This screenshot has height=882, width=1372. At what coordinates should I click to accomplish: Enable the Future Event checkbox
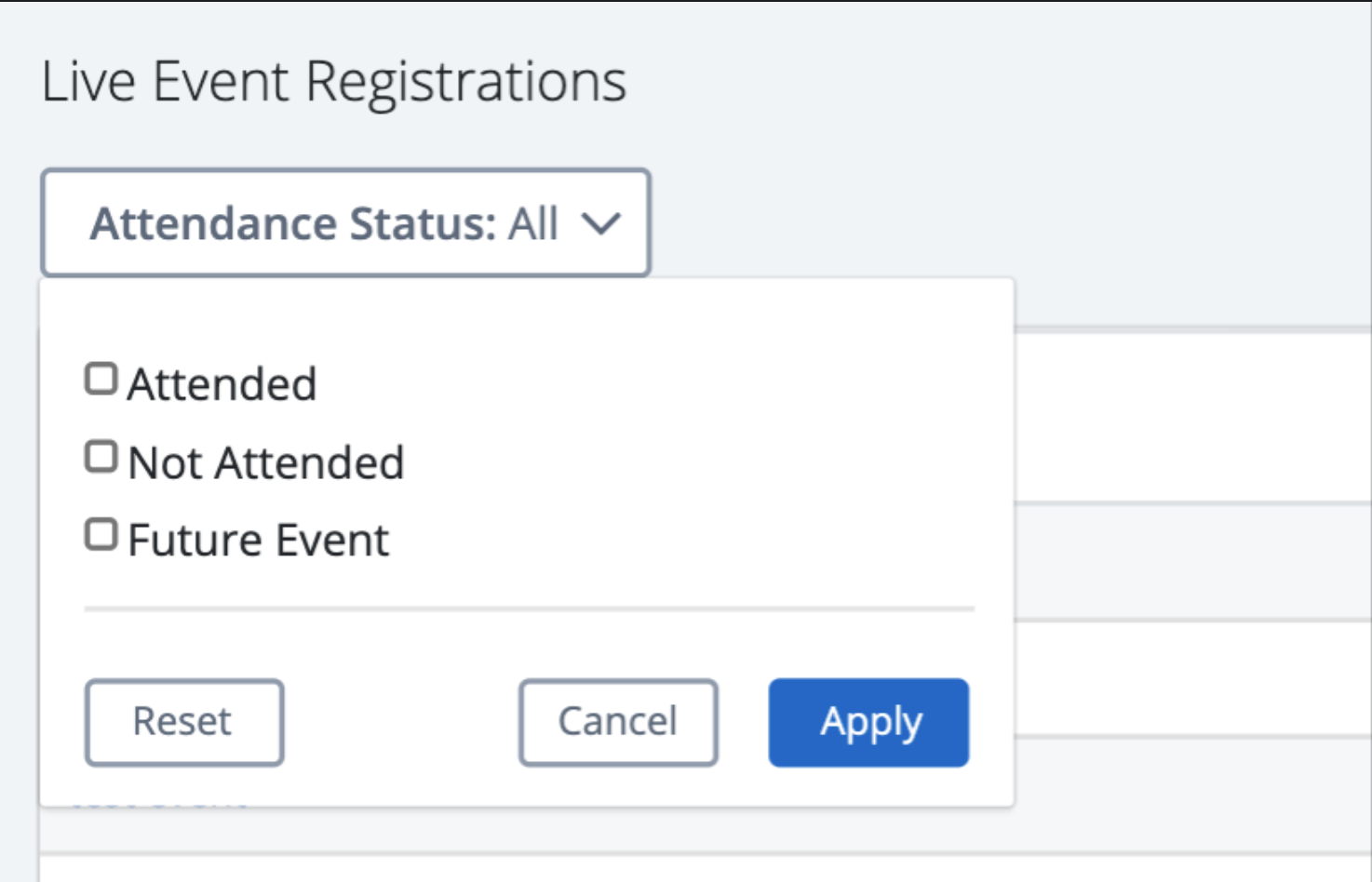101,536
